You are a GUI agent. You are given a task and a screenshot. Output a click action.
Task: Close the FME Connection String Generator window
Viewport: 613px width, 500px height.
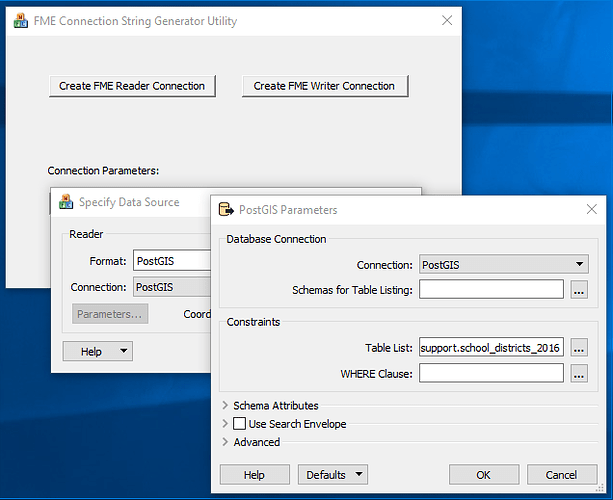[x=447, y=20]
